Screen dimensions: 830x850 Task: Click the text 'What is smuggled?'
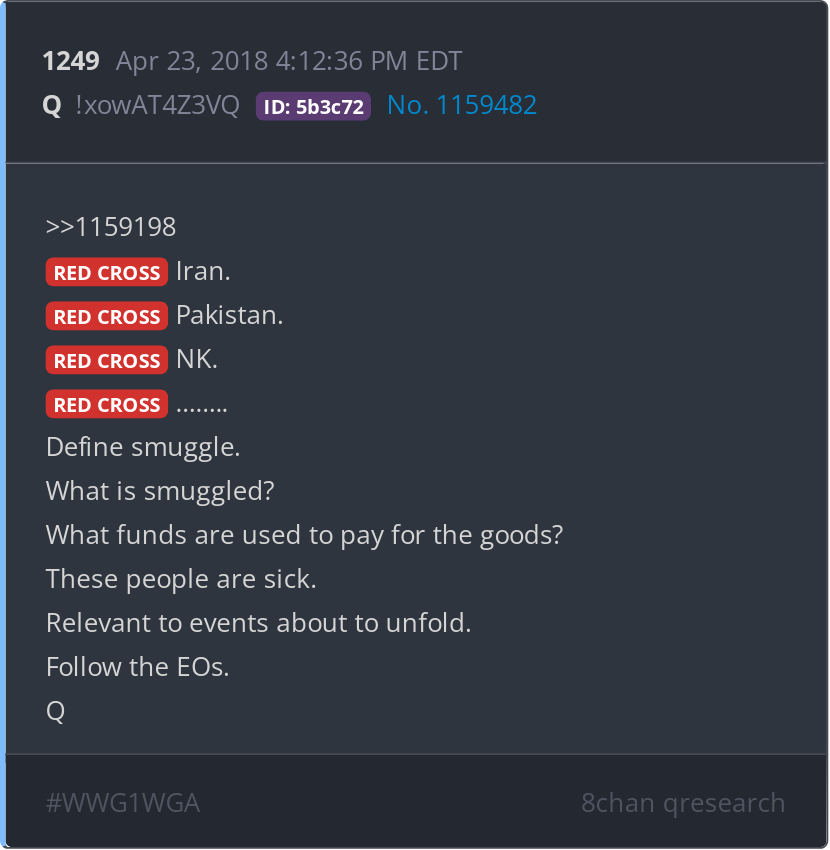point(160,492)
